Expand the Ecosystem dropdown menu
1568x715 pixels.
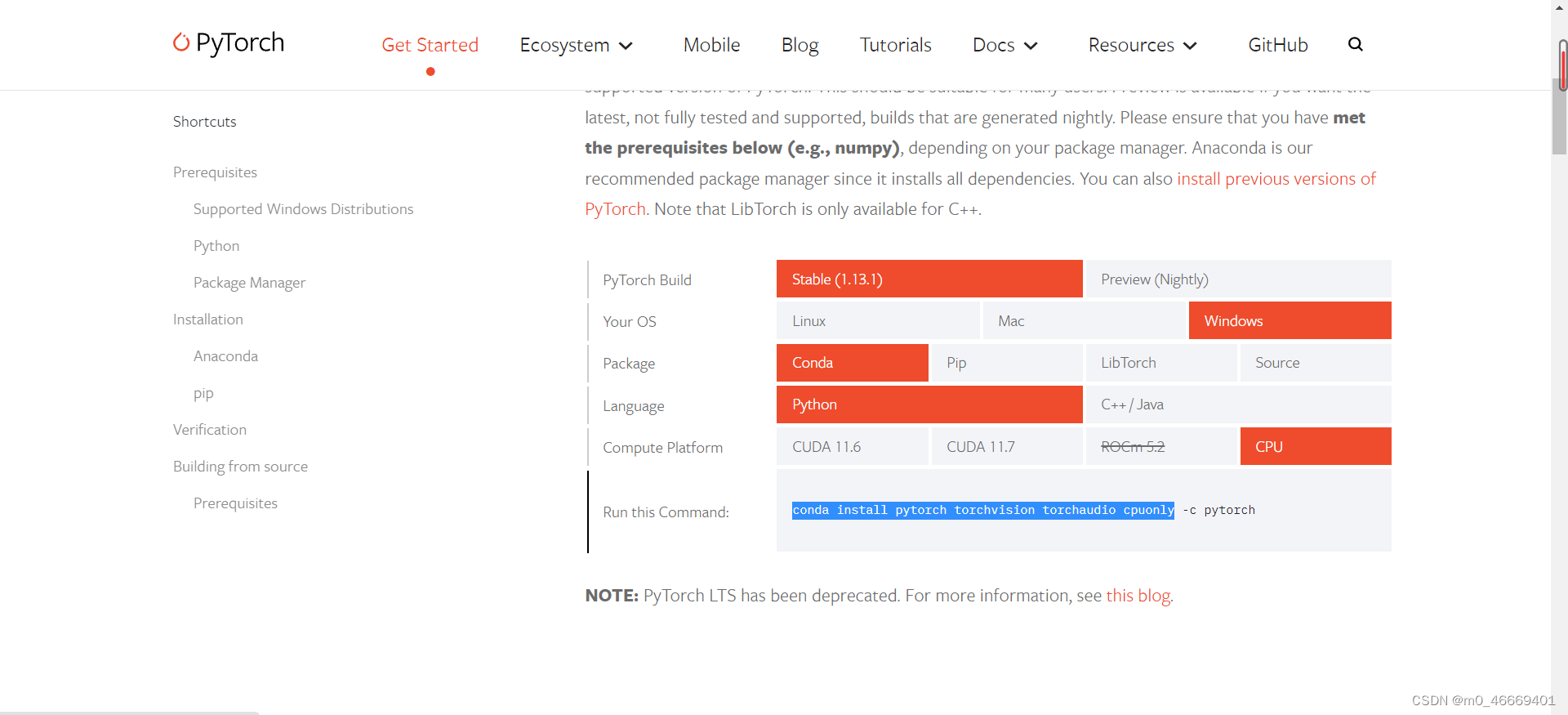click(576, 45)
